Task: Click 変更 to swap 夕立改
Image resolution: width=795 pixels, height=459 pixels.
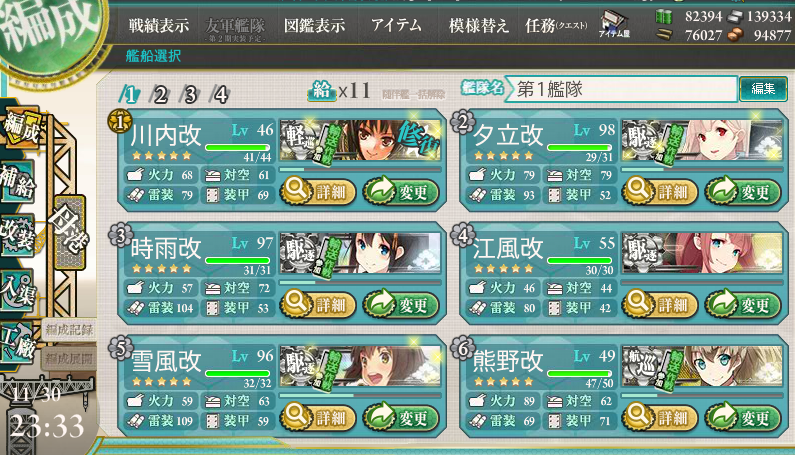Action: 743,192
